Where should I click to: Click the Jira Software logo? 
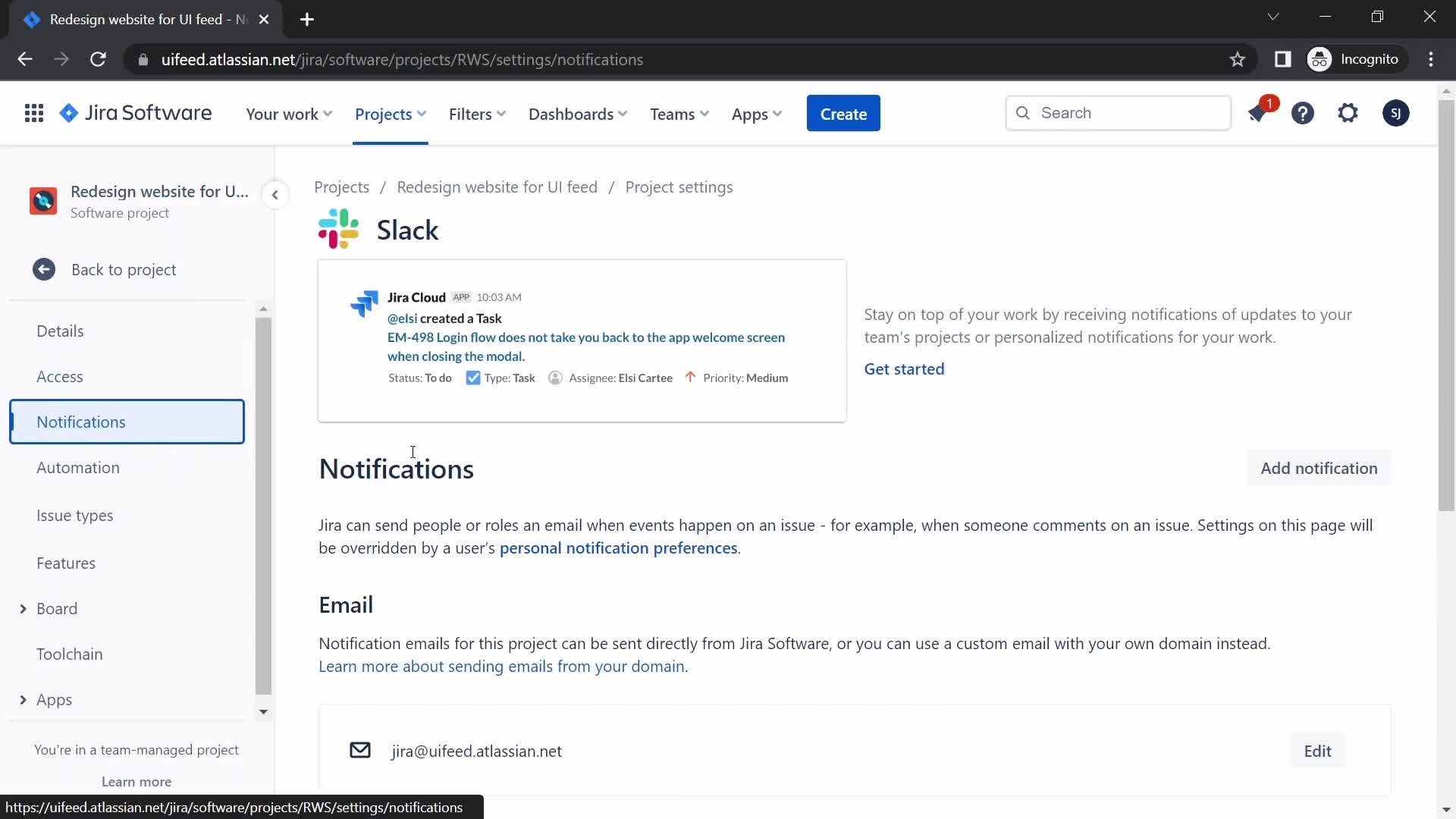pos(136,113)
